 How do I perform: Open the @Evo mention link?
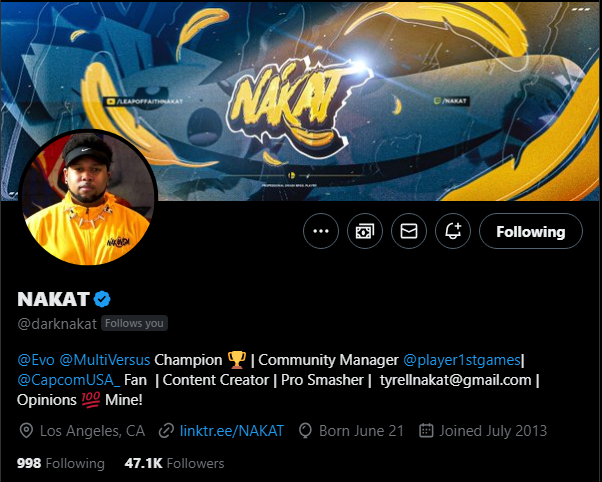pyautogui.click(x=36, y=360)
